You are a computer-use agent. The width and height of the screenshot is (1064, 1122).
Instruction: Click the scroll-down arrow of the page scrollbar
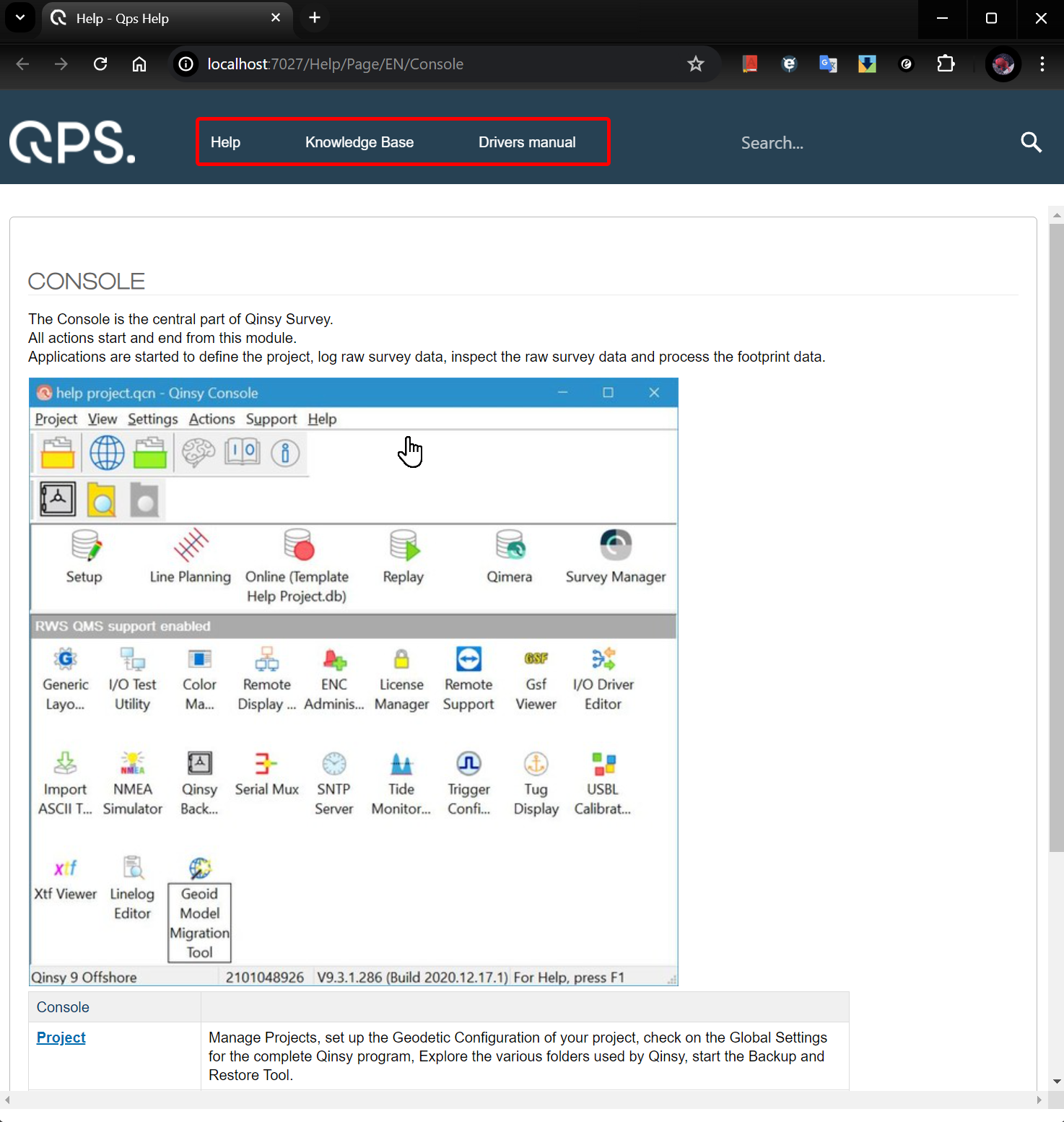pos(1057,1082)
